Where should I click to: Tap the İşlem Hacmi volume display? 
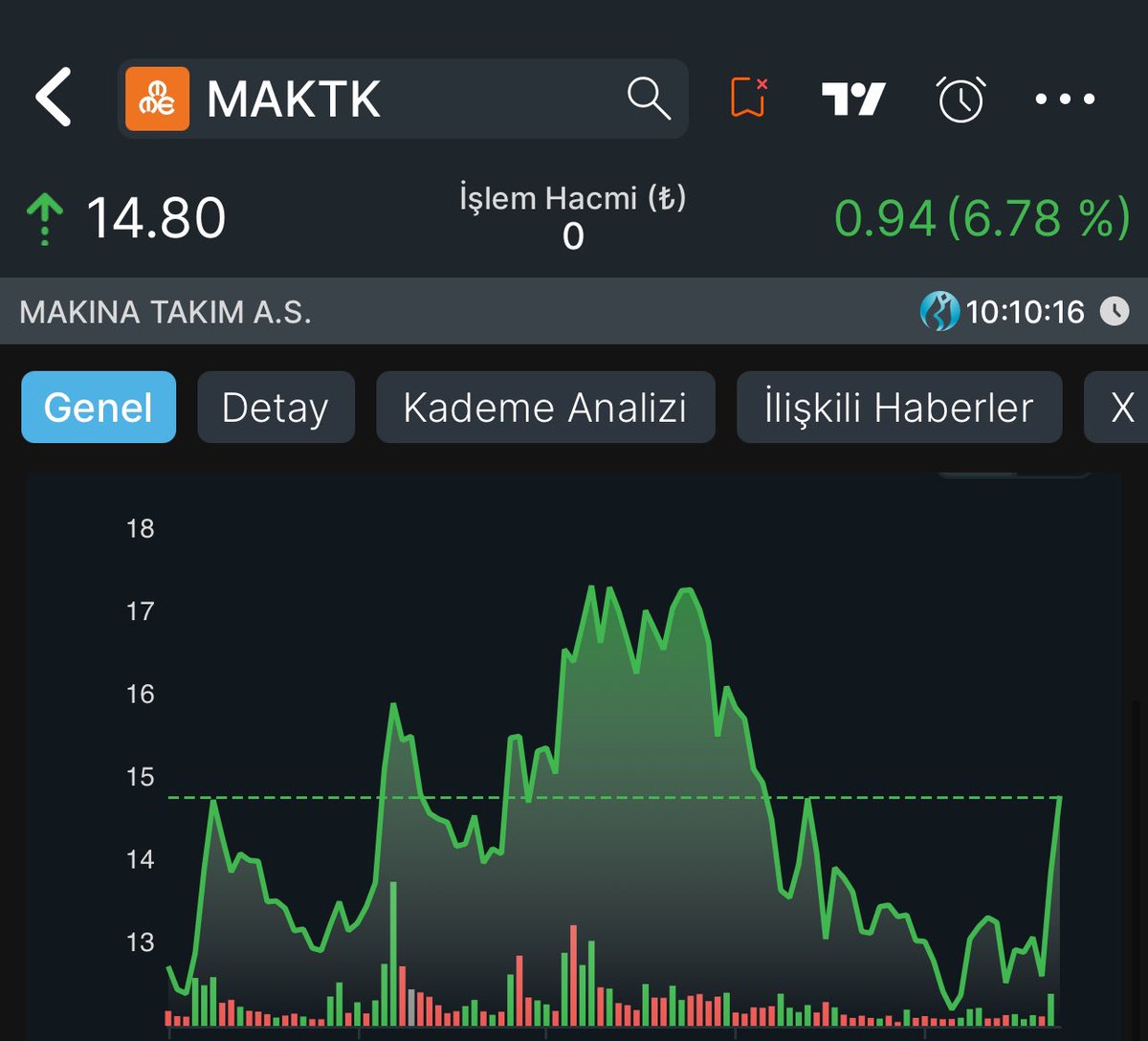(572, 215)
